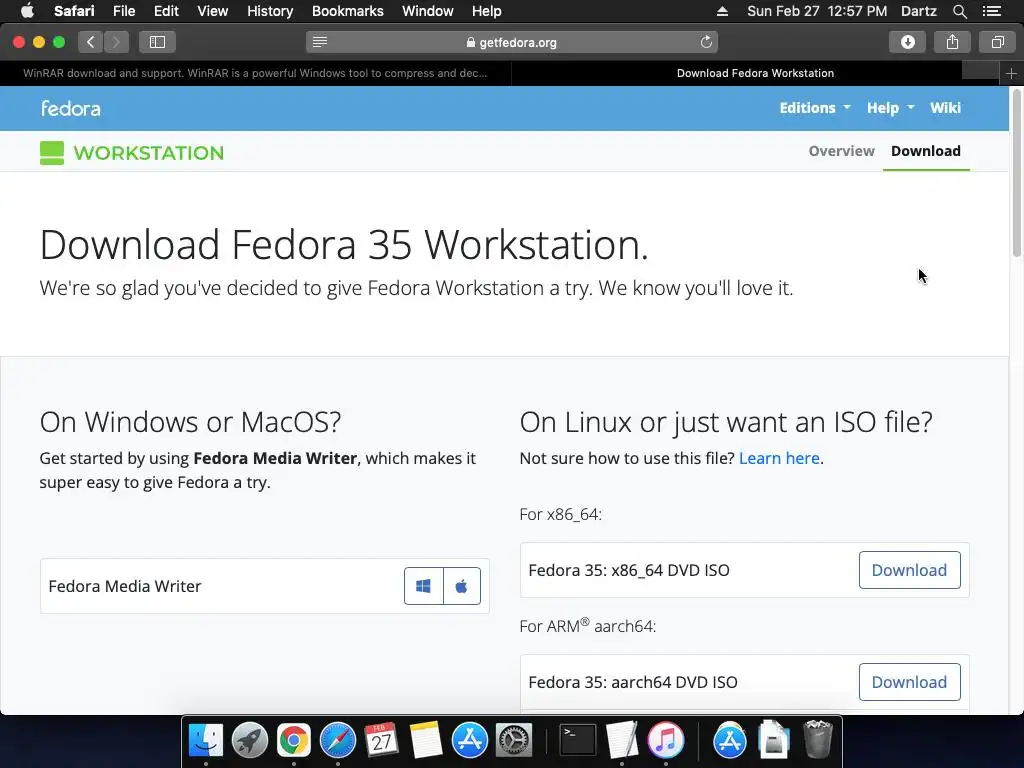Launch Google Chrome from the Dock
Screen dimensions: 1024x768
pyautogui.click(x=294, y=741)
